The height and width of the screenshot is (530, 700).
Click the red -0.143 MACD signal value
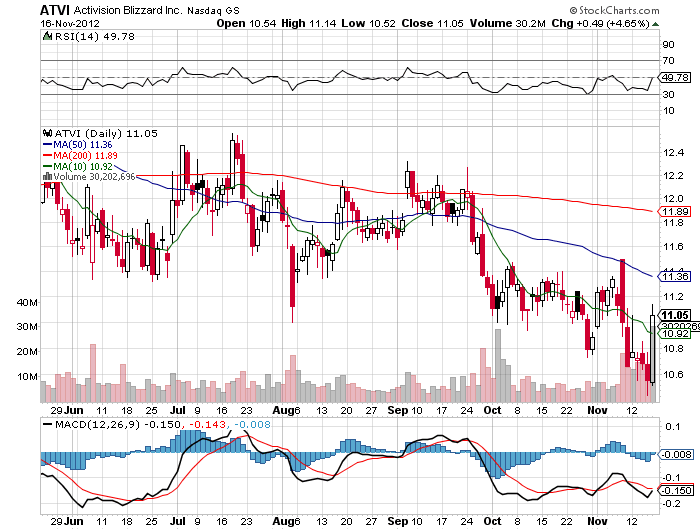tap(207, 424)
